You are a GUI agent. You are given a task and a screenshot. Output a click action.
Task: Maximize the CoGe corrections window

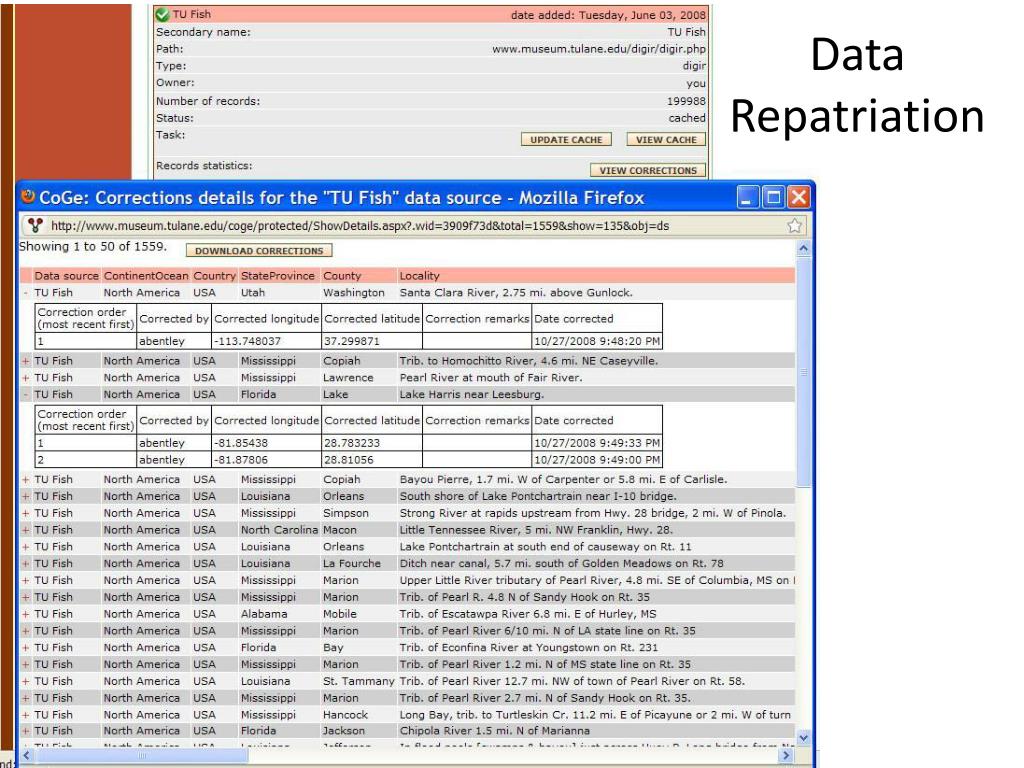point(773,197)
